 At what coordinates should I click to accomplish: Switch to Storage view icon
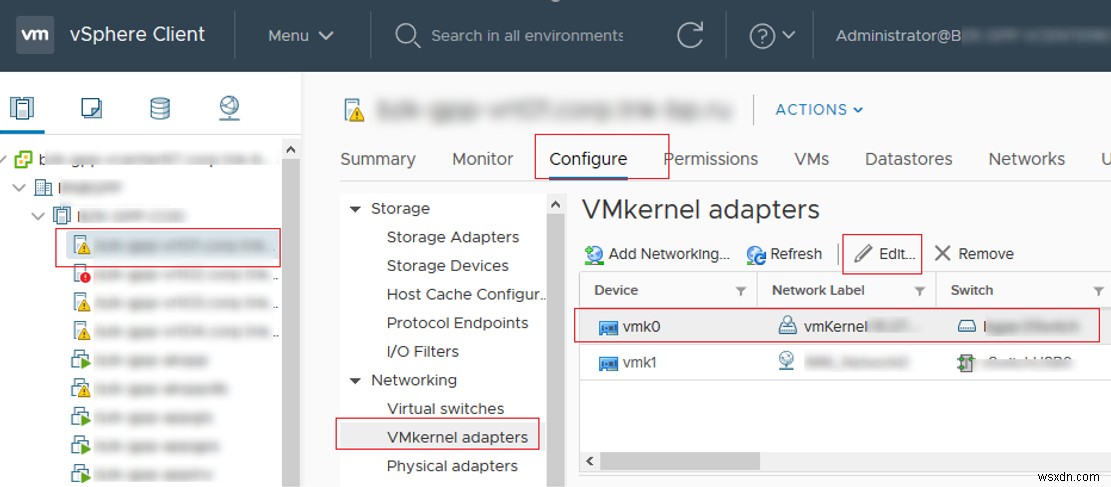(x=160, y=108)
